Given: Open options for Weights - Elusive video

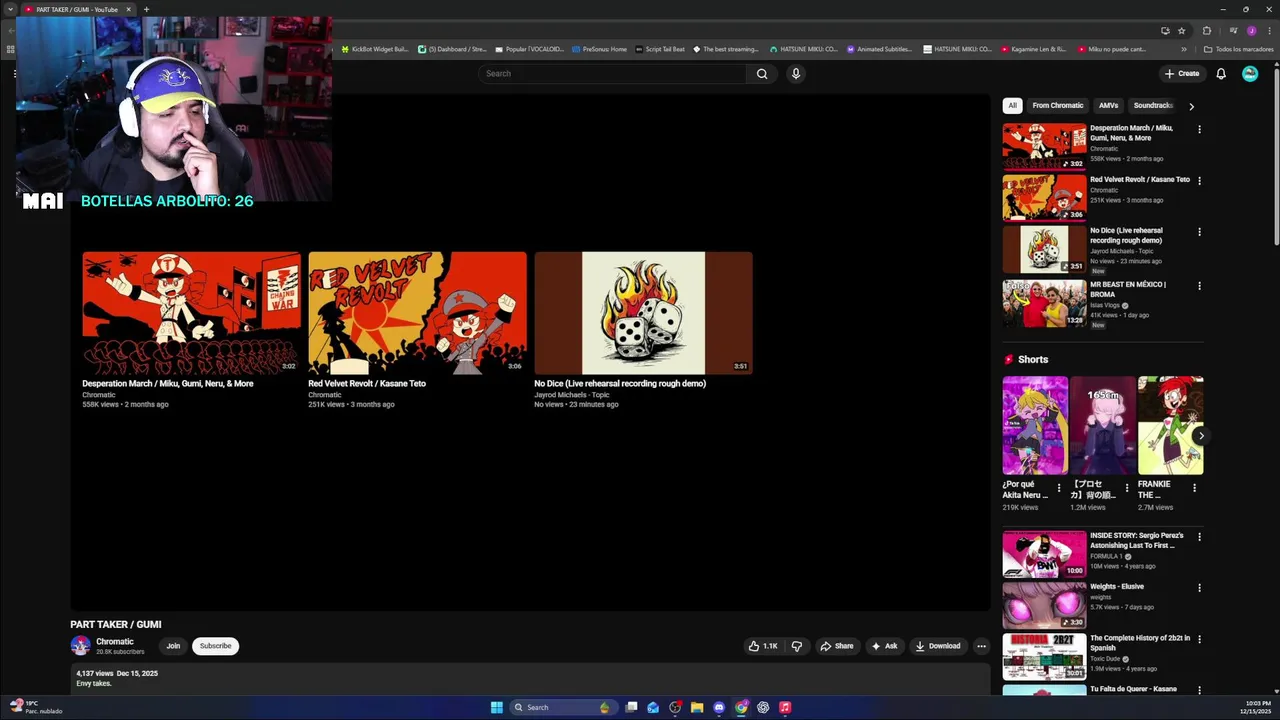Looking at the screenshot, I should tap(1199, 588).
